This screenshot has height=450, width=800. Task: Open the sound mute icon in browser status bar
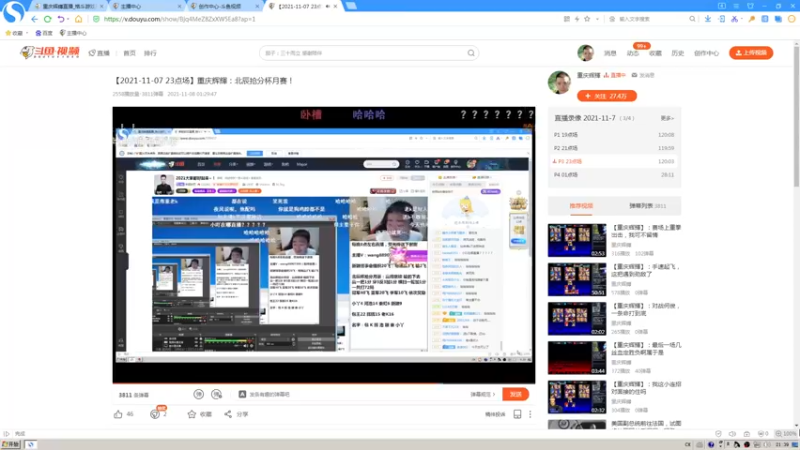[732, 434]
